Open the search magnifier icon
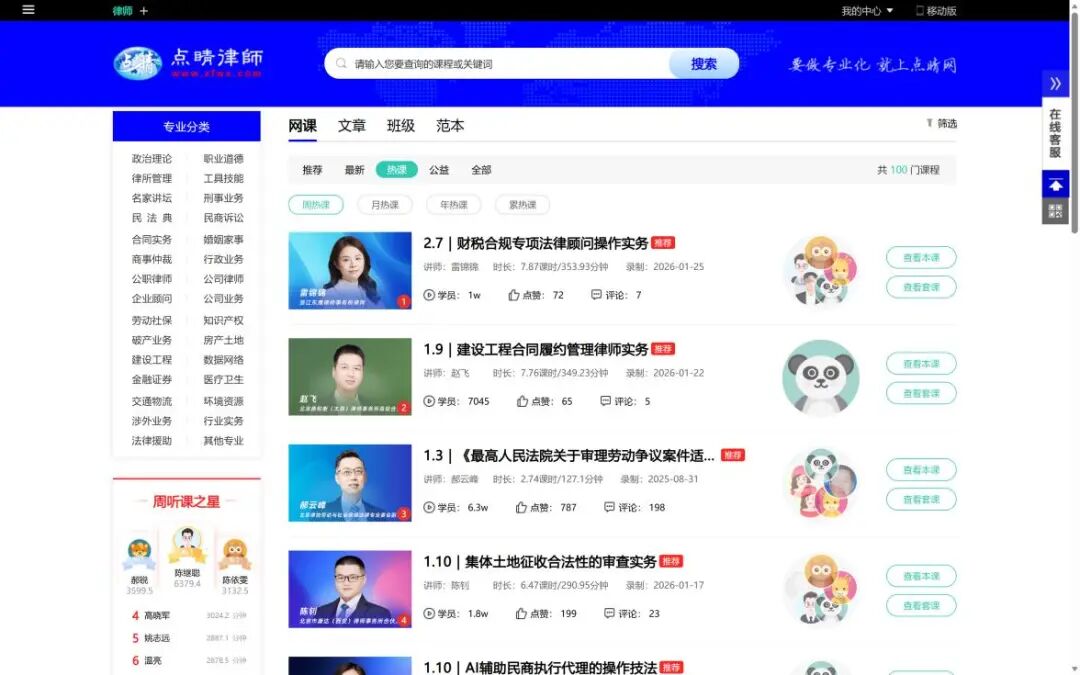This screenshot has width=1080, height=675. click(x=341, y=62)
